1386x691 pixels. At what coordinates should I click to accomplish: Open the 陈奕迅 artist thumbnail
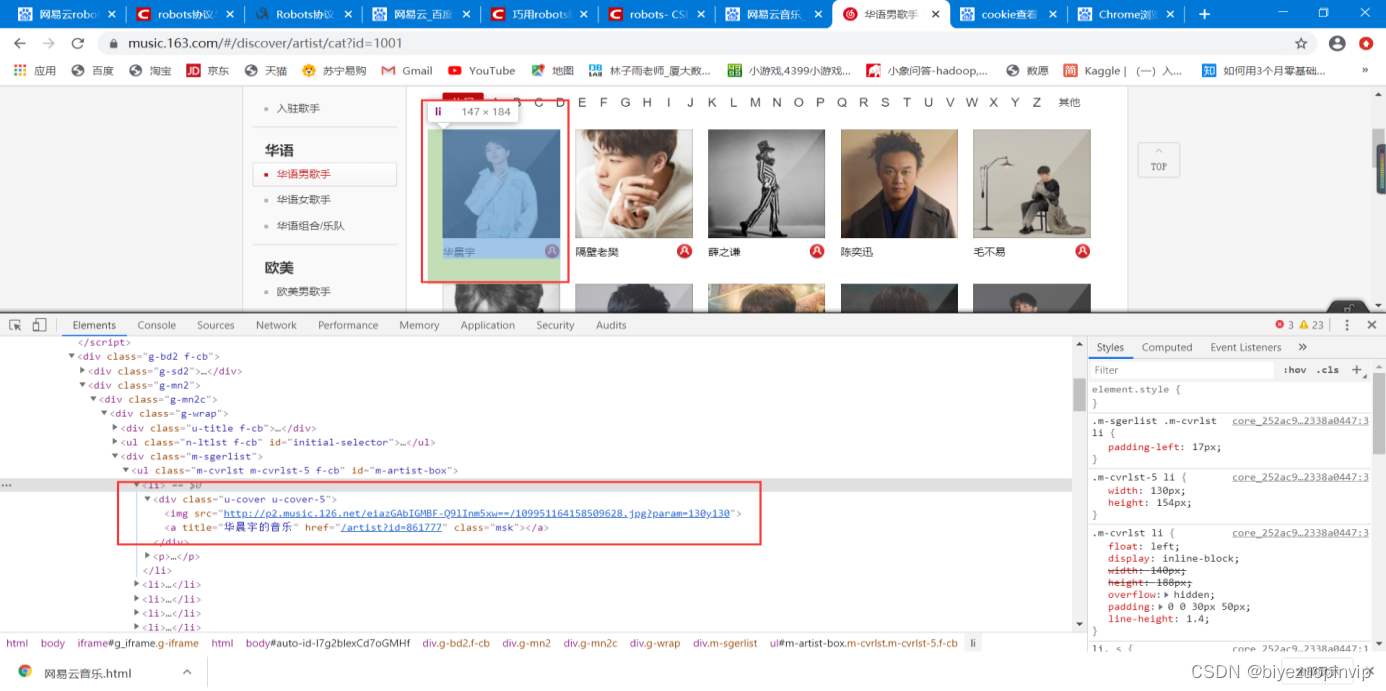[899, 183]
